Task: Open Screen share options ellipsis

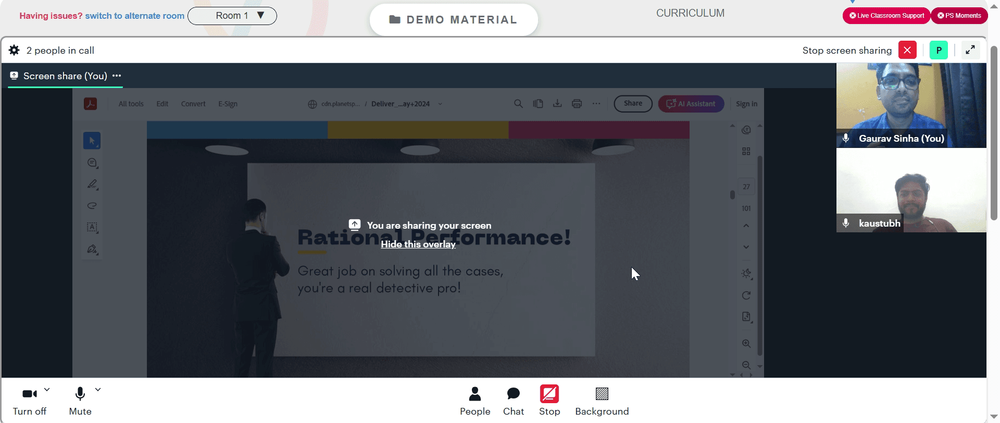Action: pos(117,75)
